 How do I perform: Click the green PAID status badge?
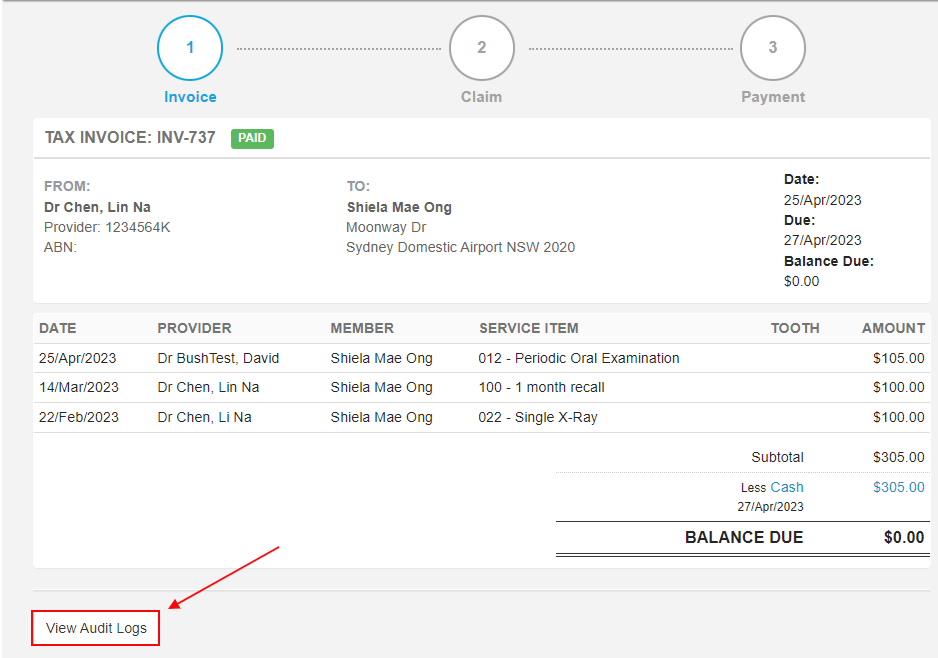[x=252, y=138]
